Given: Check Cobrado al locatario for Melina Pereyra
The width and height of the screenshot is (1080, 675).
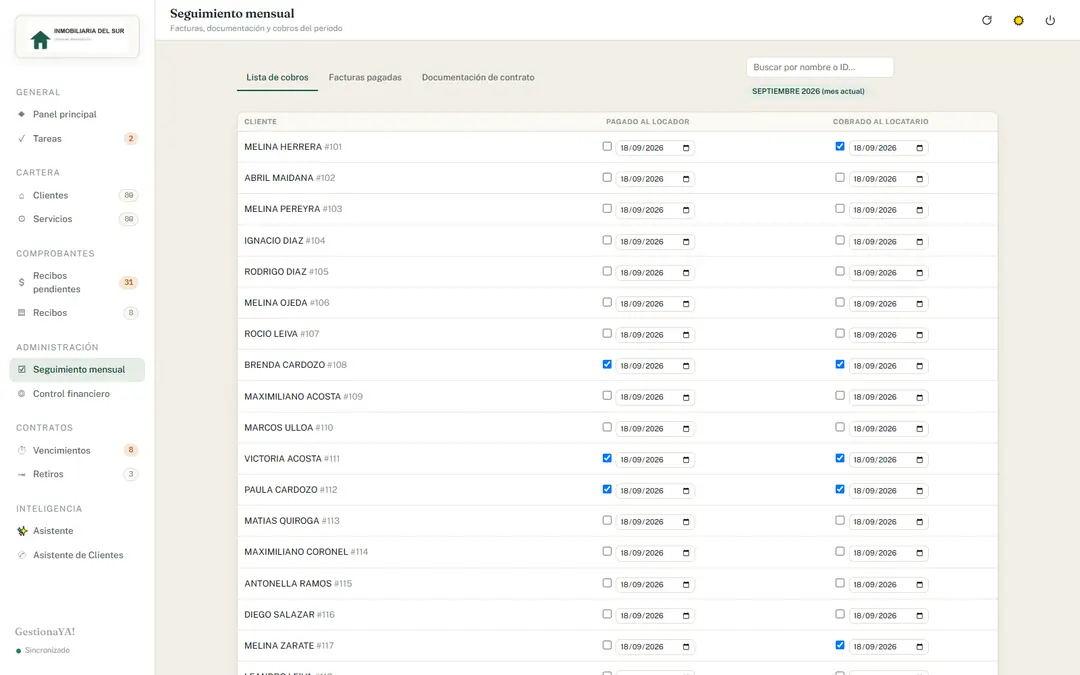Looking at the screenshot, I should tap(840, 208).
